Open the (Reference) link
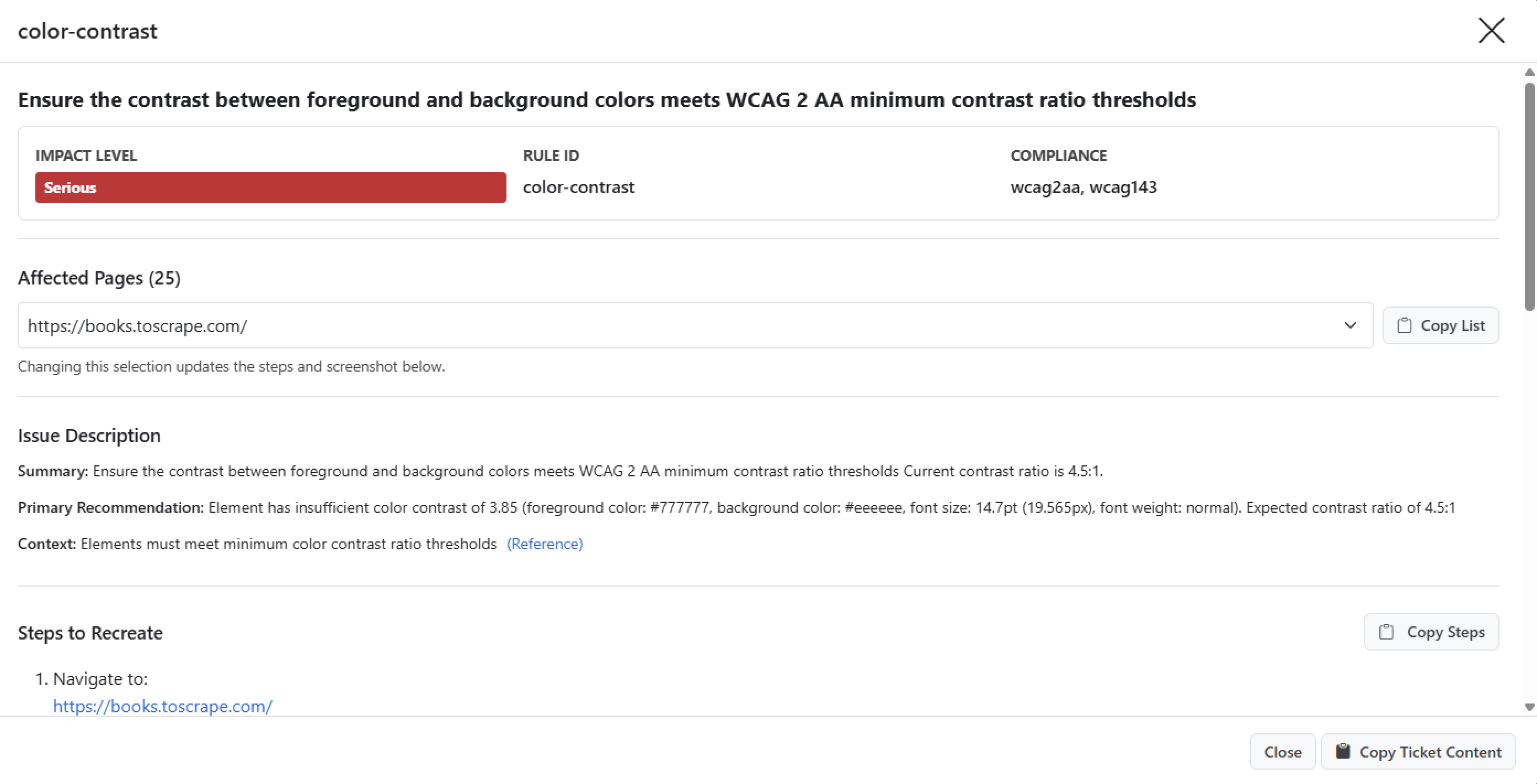This screenshot has height=784, width=1537. [x=544, y=544]
